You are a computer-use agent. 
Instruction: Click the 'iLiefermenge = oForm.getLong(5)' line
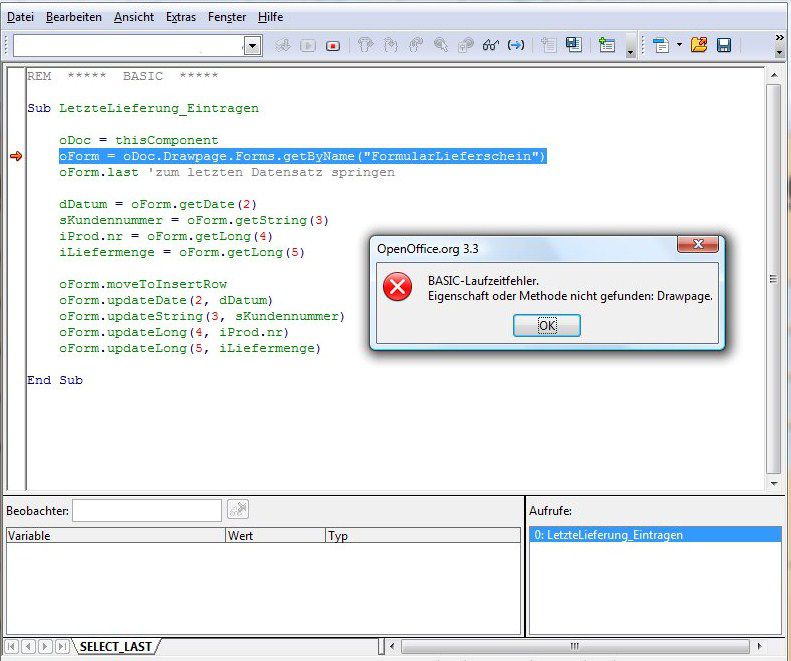point(182,252)
